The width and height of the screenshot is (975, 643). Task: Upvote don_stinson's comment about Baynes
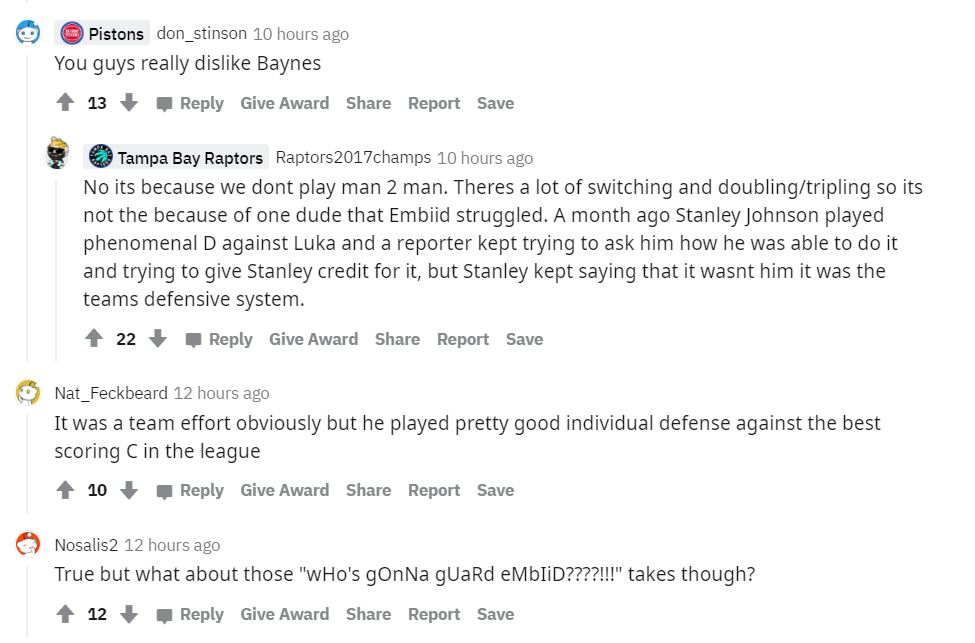[66, 103]
